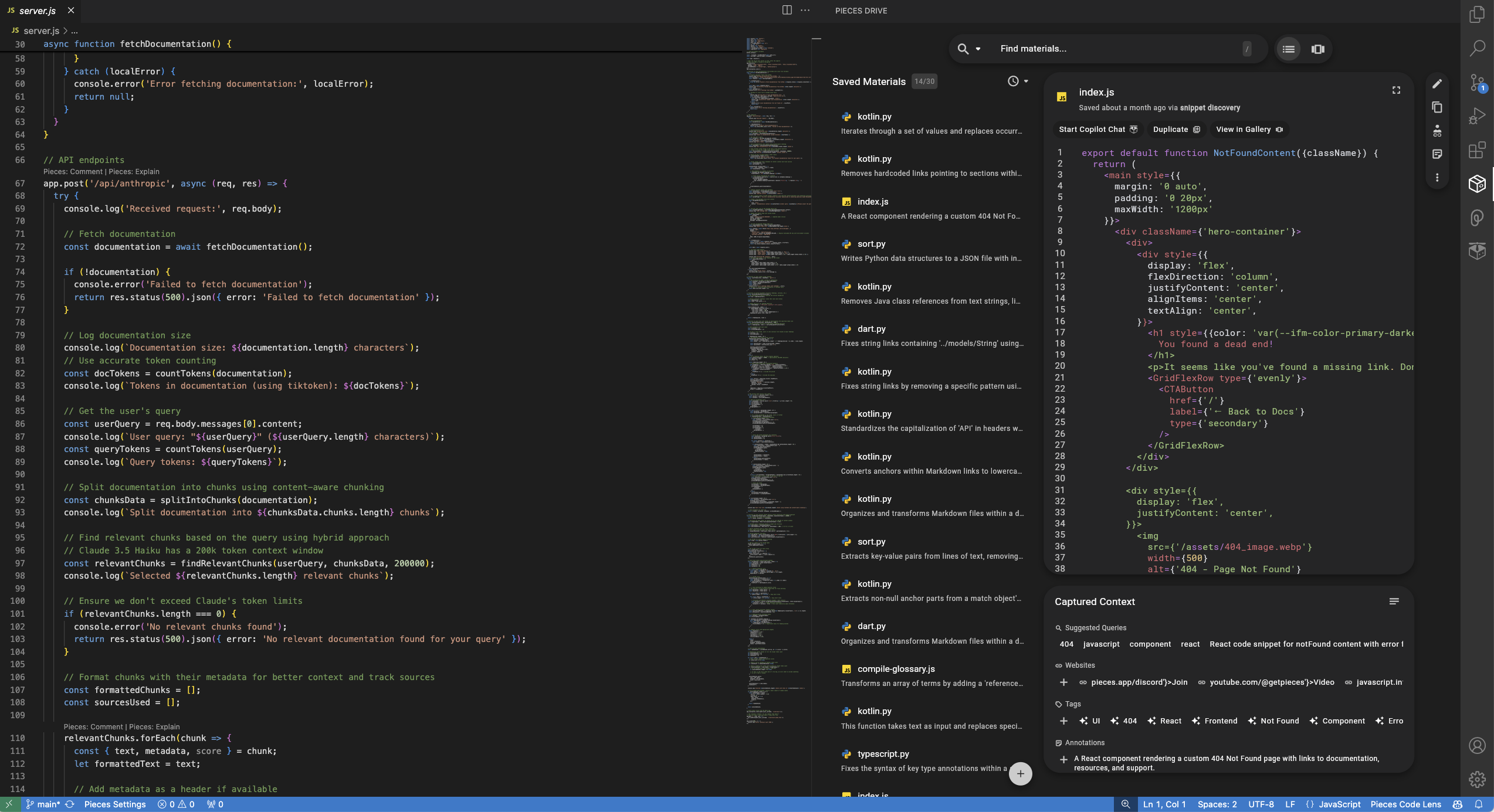The image size is (1494, 812).
Task: Click the React tag chip
Action: pos(1164,721)
